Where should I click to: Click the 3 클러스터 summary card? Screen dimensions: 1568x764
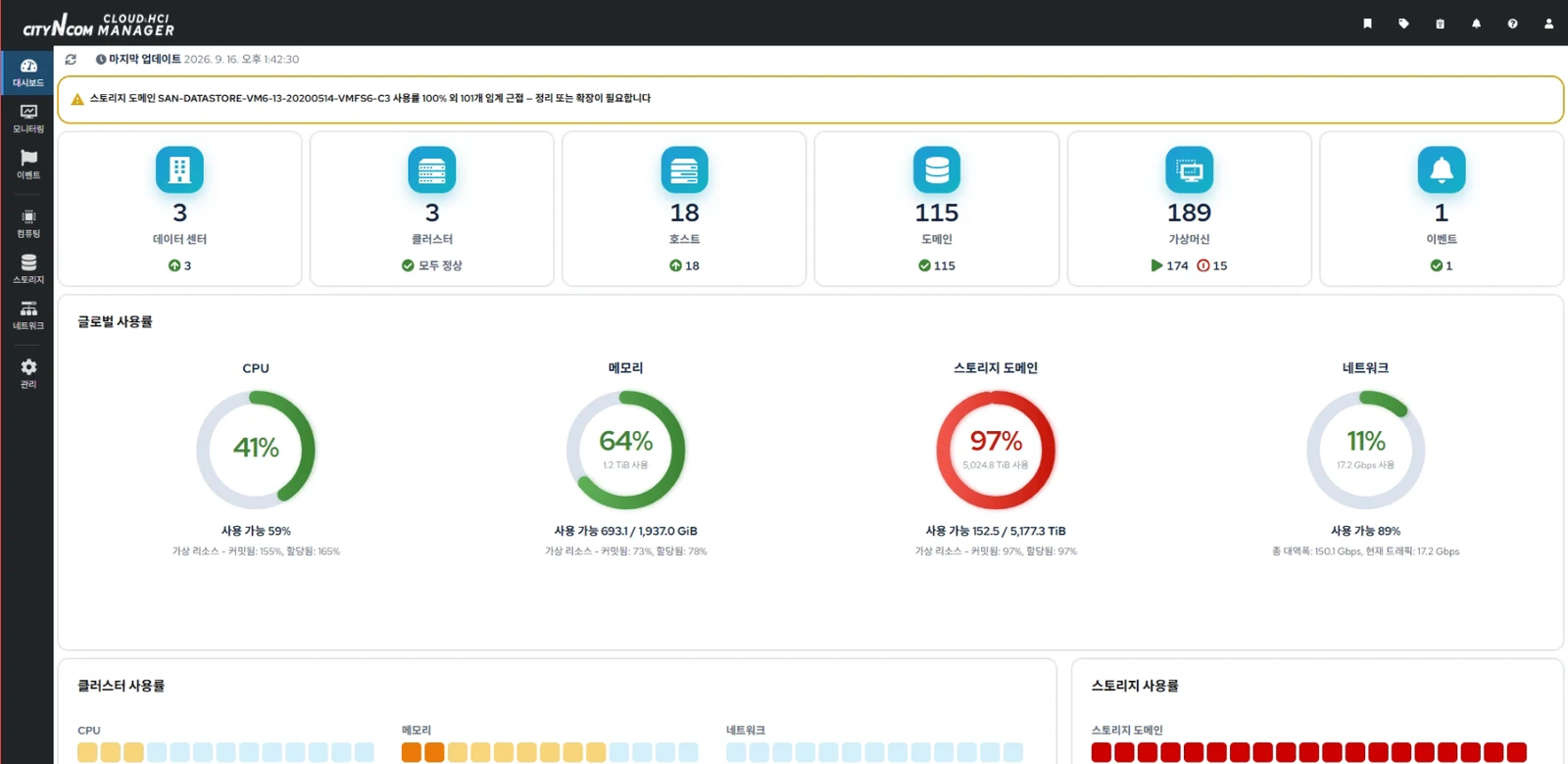click(432, 209)
